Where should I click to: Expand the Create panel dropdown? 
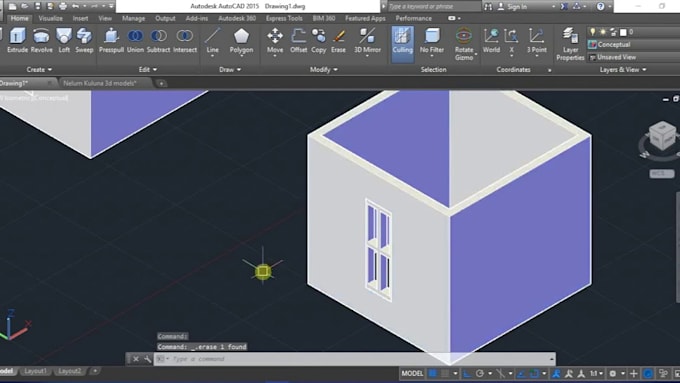[39, 69]
